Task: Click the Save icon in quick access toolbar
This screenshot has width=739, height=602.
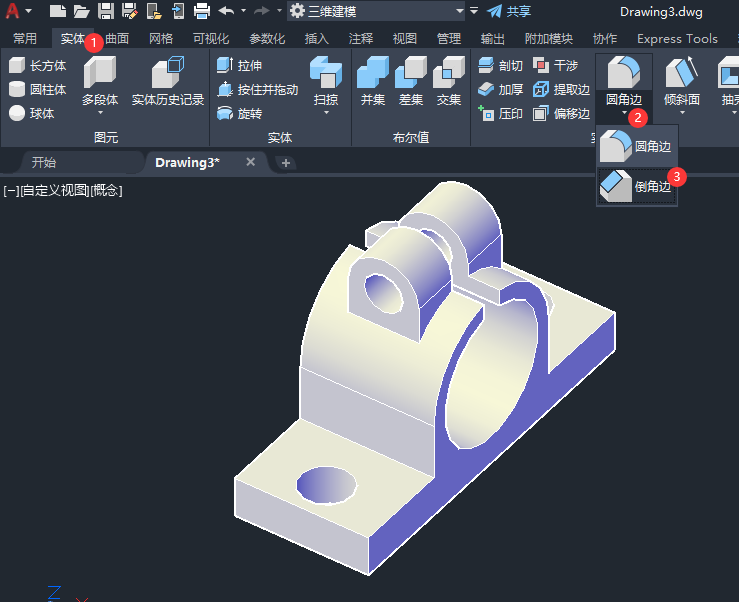Action: (x=106, y=11)
